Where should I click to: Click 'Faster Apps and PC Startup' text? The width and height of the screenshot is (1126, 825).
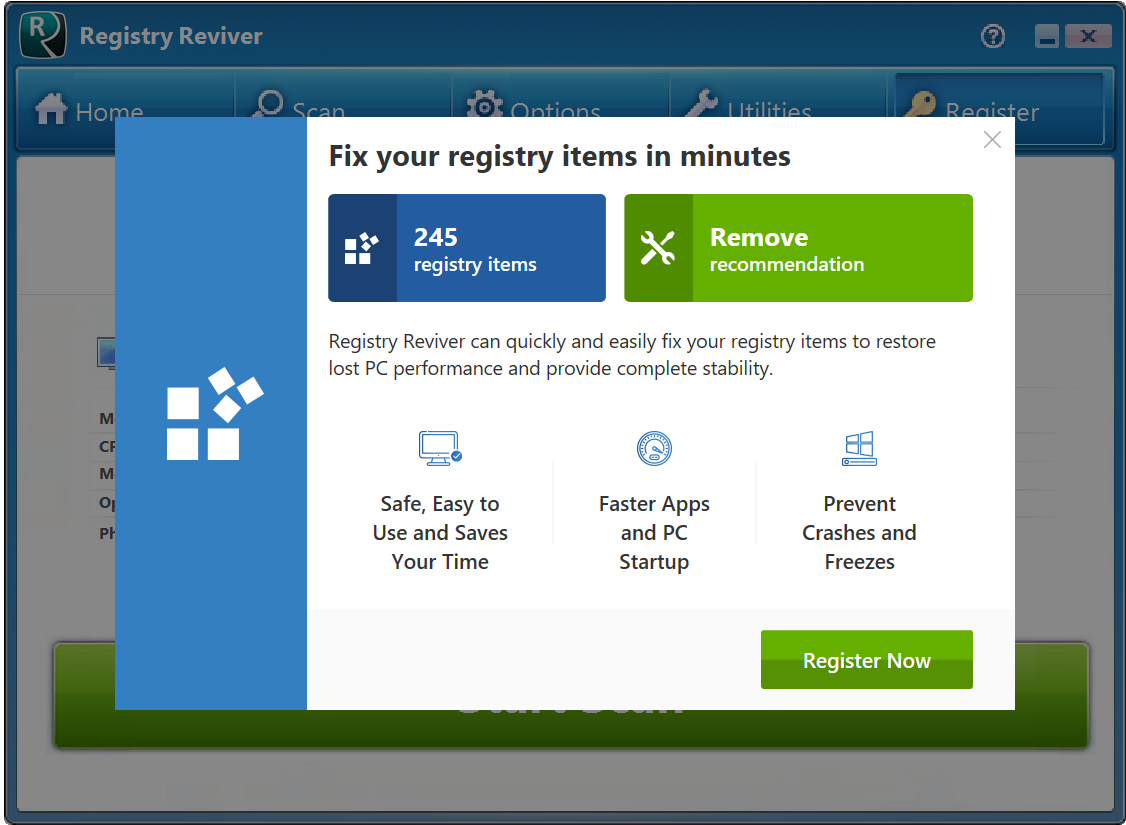point(654,532)
